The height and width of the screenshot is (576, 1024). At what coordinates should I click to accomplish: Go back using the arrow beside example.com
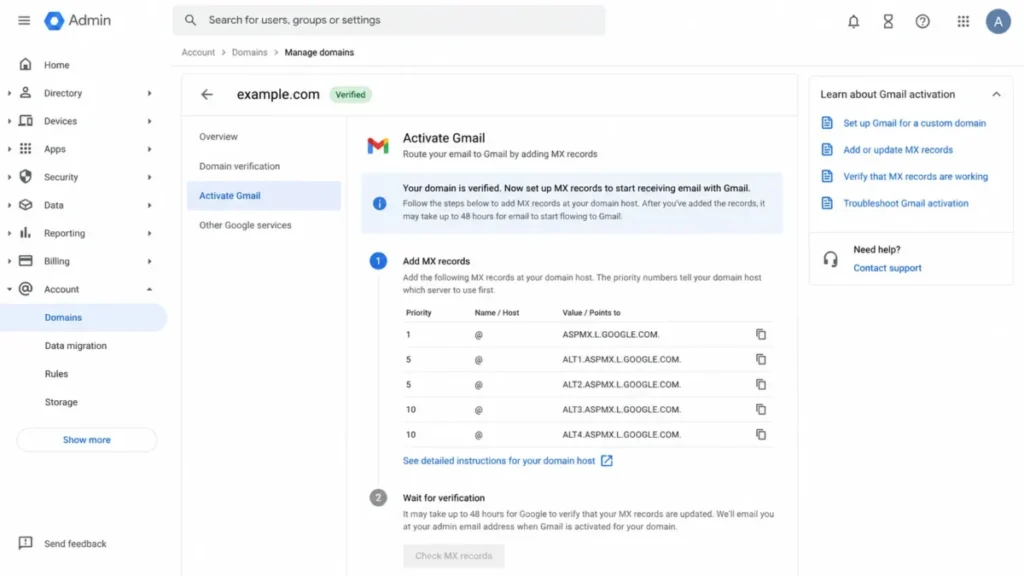coord(207,95)
